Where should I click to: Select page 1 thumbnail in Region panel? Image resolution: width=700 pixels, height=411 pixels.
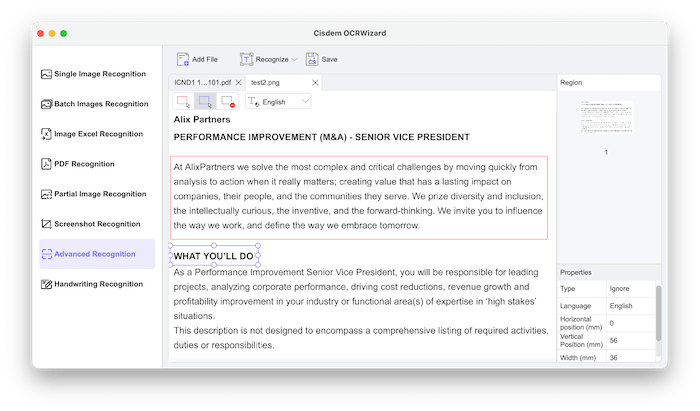pyautogui.click(x=607, y=122)
